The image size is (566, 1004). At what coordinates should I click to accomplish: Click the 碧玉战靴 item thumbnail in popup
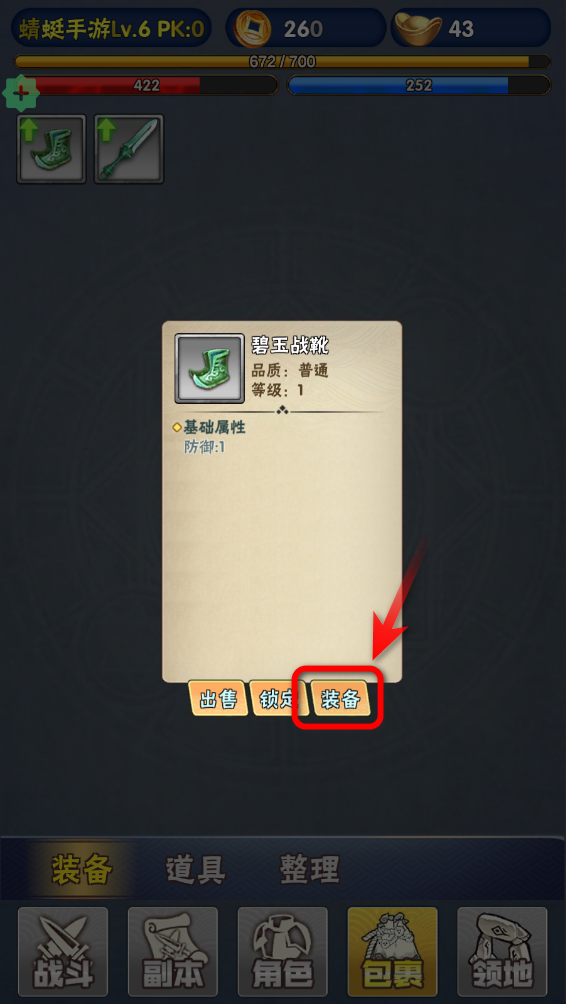[x=209, y=368]
